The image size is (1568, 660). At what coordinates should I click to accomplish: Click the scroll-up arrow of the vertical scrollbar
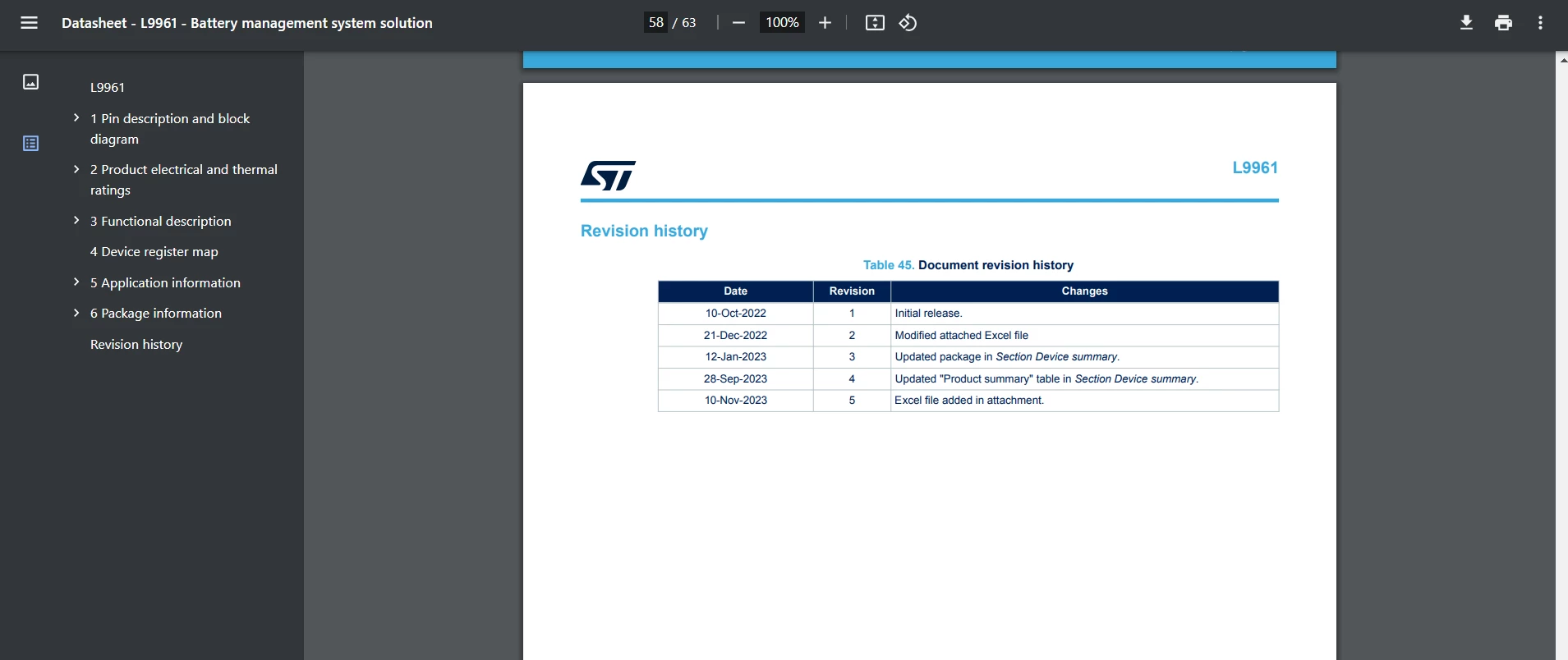[x=1561, y=59]
